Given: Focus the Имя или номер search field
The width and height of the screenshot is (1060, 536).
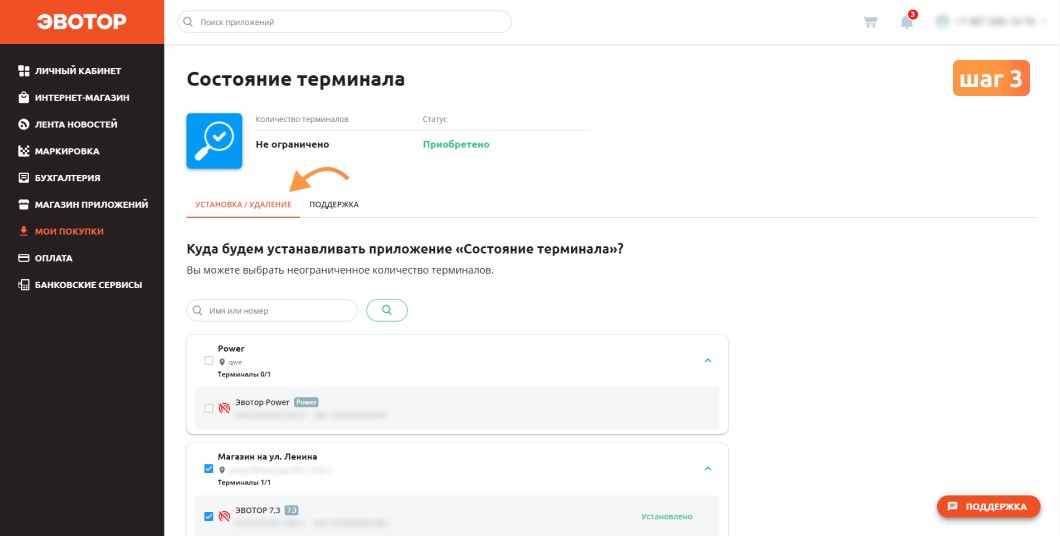Looking at the screenshot, I should 272,310.
